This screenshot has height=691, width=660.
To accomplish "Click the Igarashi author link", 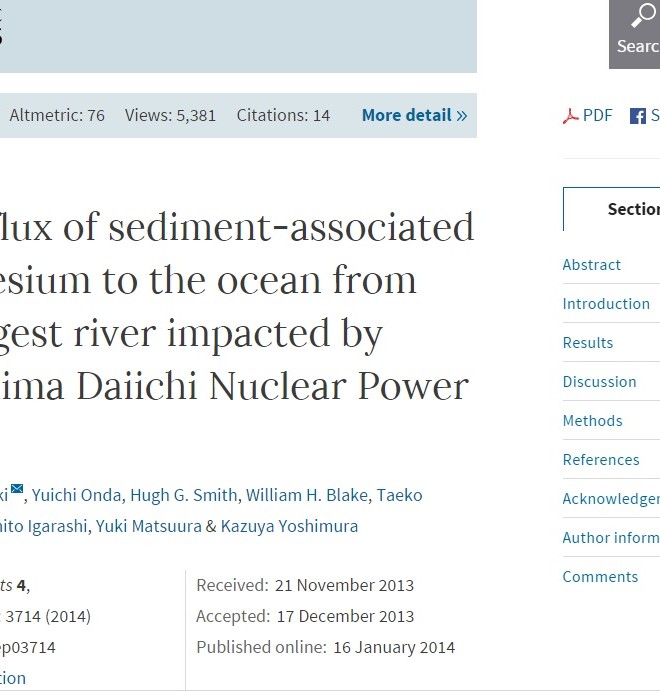I will coord(43,526).
